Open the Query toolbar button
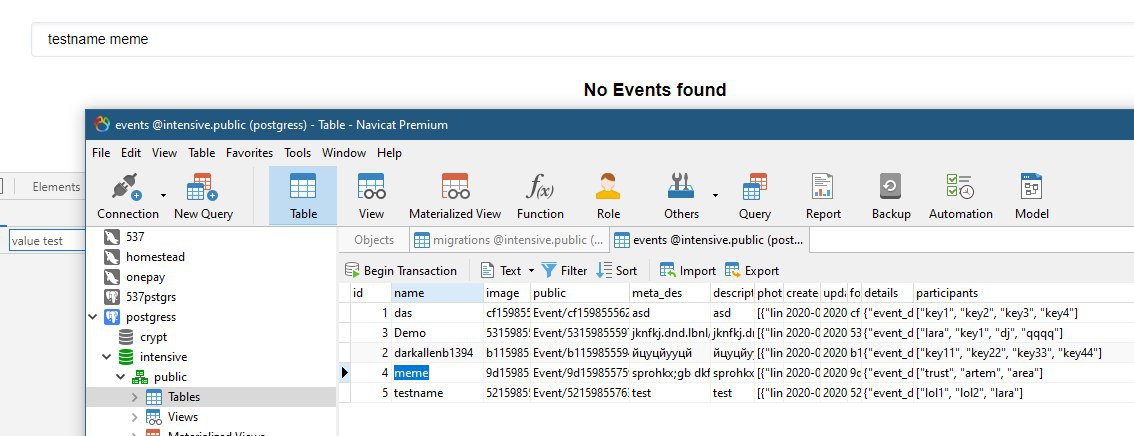Image resolution: width=1134 pixels, height=436 pixels. click(754, 195)
